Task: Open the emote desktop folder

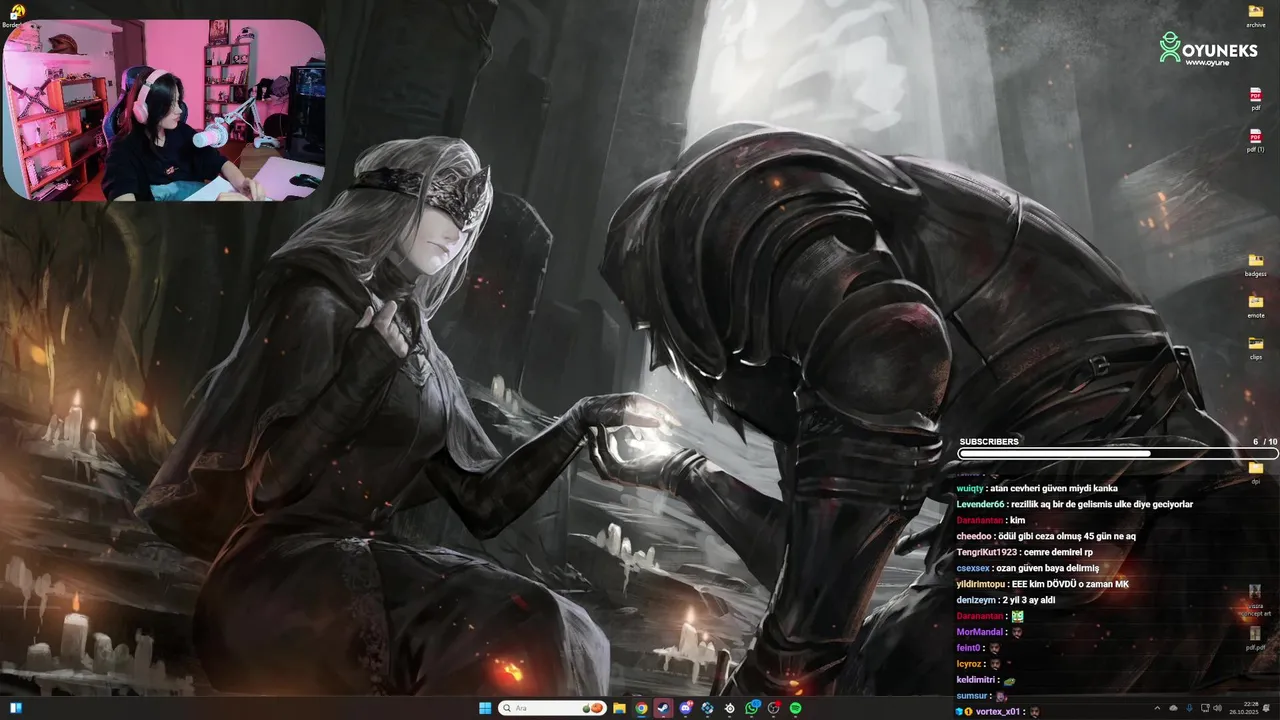Action: click(x=1256, y=306)
